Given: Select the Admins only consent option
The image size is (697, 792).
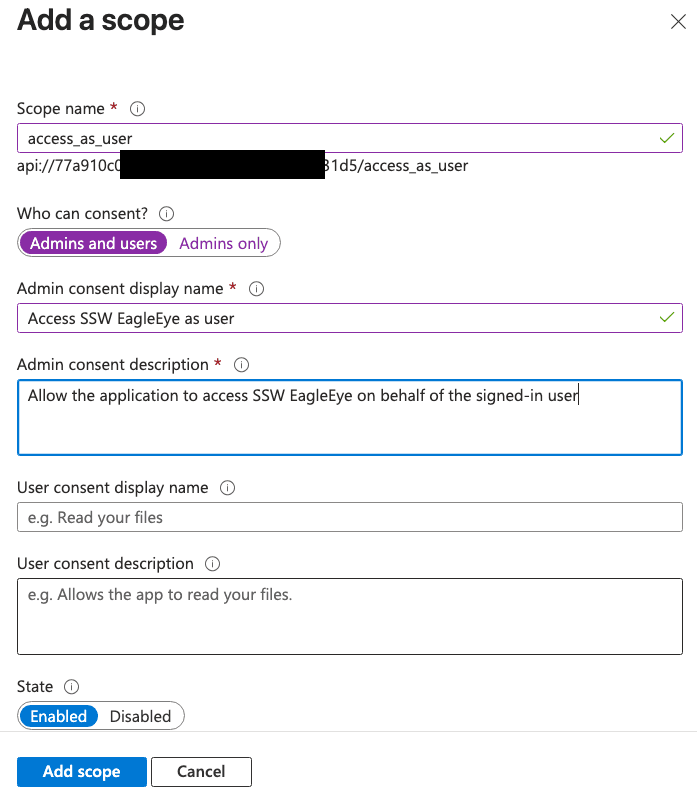Looking at the screenshot, I should point(224,243).
